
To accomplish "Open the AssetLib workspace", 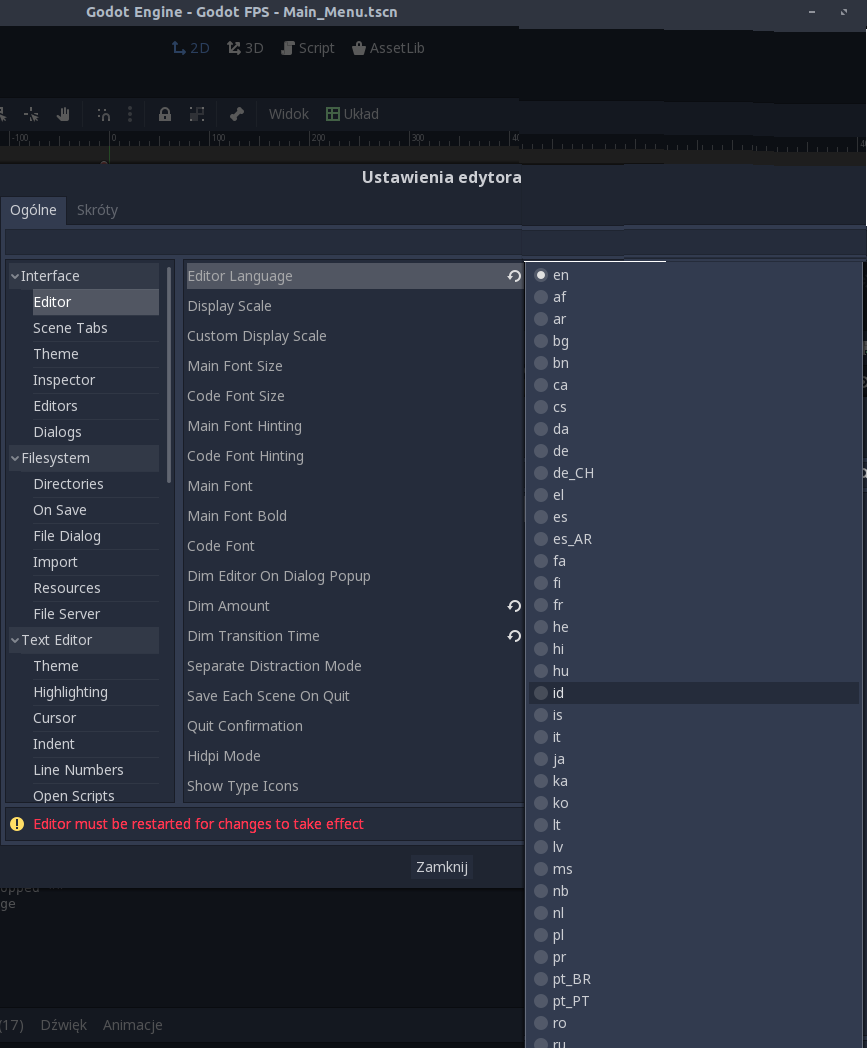I will [x=388, y=48].
